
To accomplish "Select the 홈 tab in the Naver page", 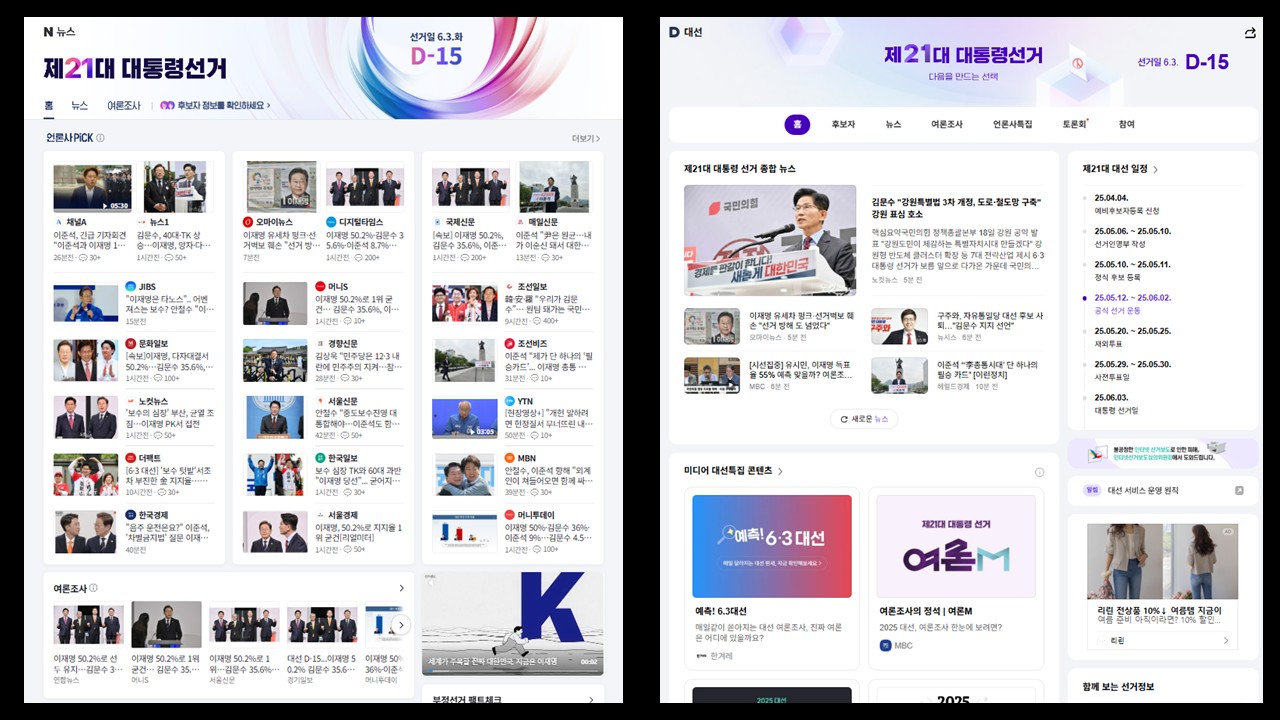I will (x=48, y=105).
